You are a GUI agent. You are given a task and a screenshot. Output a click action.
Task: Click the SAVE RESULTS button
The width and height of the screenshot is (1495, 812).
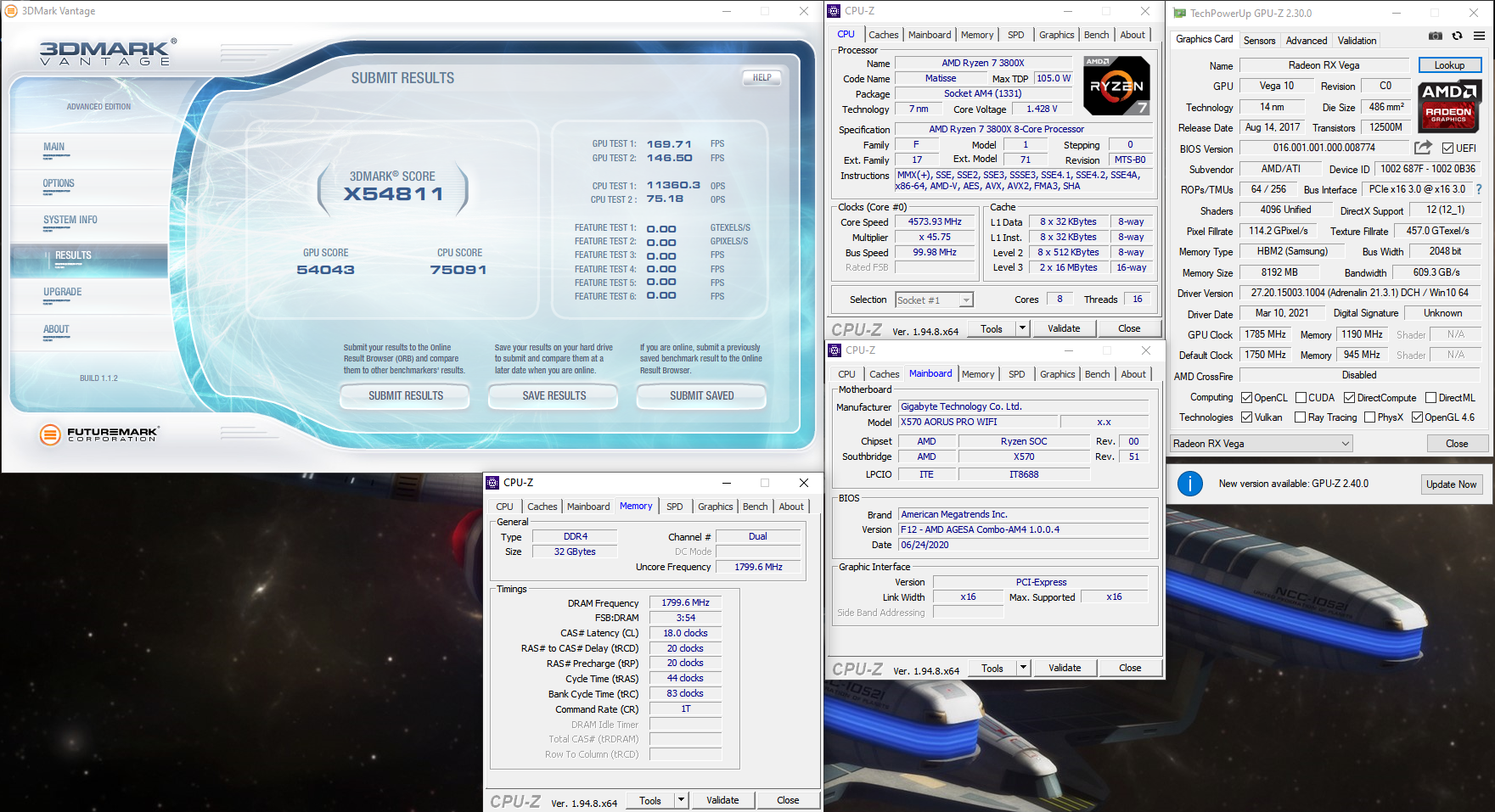coord(554,396)
